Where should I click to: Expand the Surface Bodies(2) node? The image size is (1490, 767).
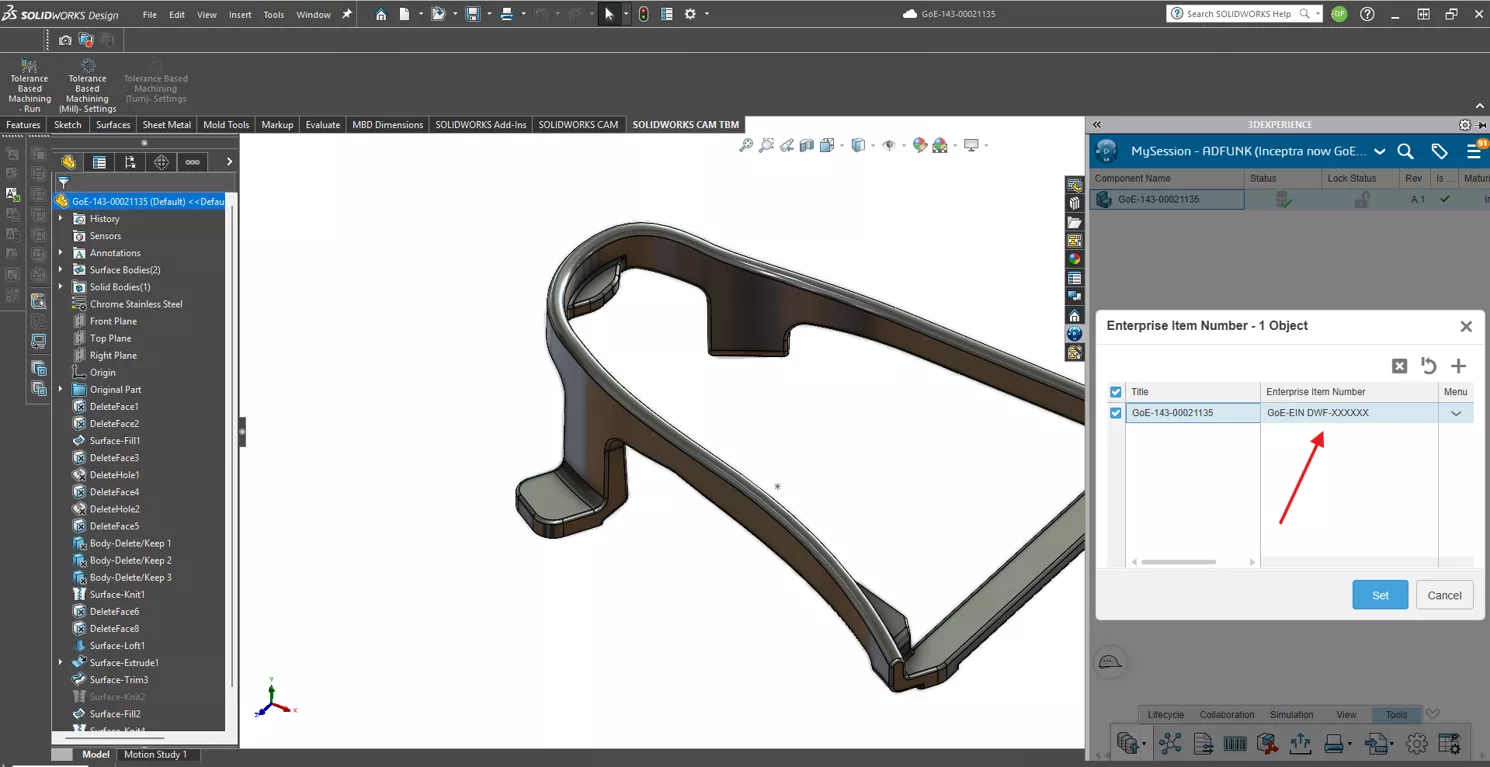pyautogui.click(x=61, y=269)
